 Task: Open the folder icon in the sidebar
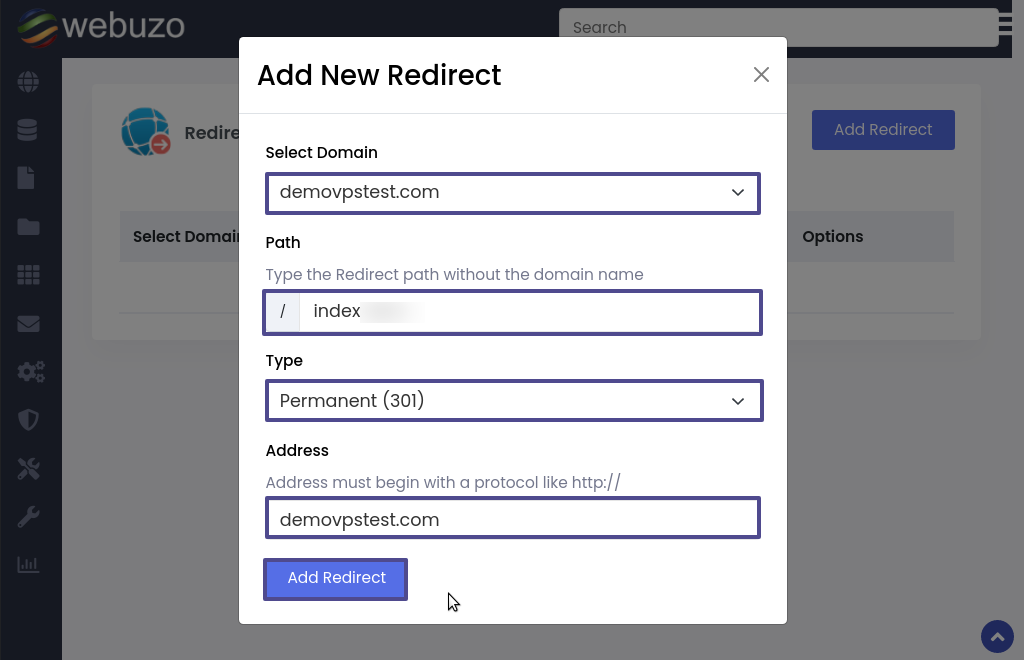(28, 226)
